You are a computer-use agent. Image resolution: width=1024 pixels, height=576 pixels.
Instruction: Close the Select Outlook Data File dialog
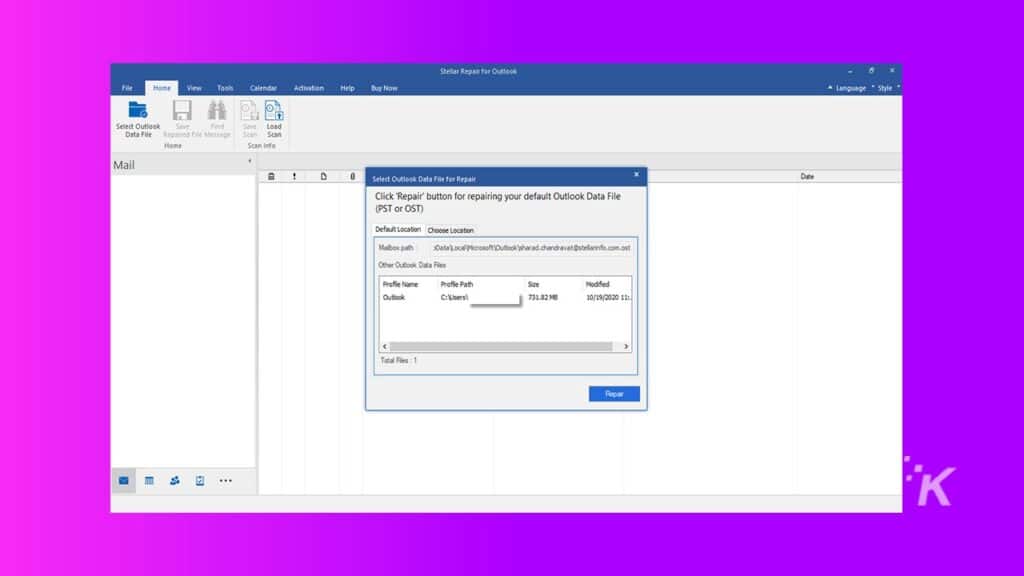(637, 174)
